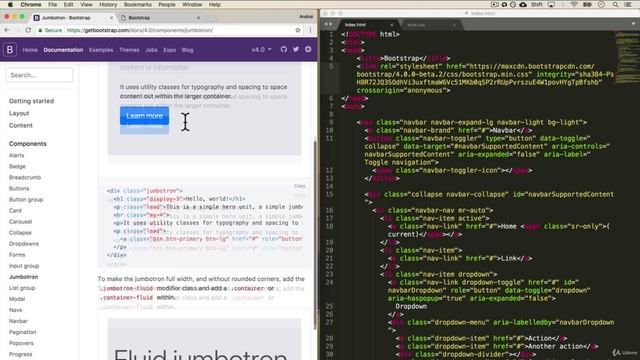
Task: Focus the docs Search field
Action: pos(39,75)
